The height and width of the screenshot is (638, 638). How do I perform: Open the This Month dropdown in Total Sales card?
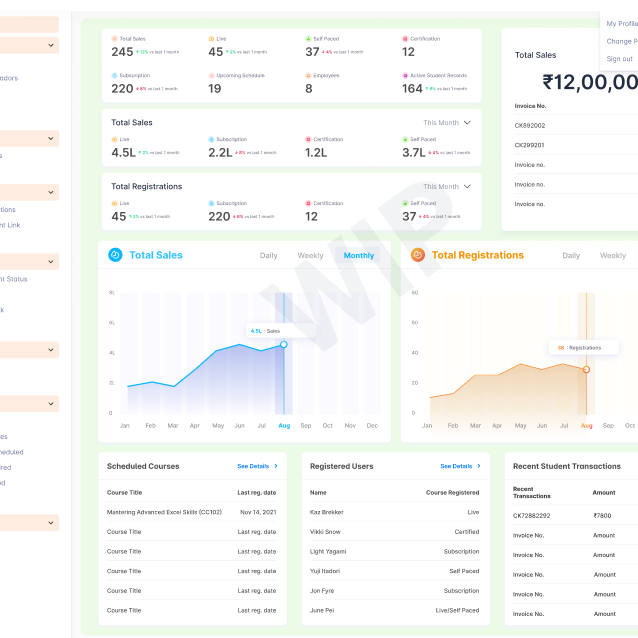[x=446, y=123]
